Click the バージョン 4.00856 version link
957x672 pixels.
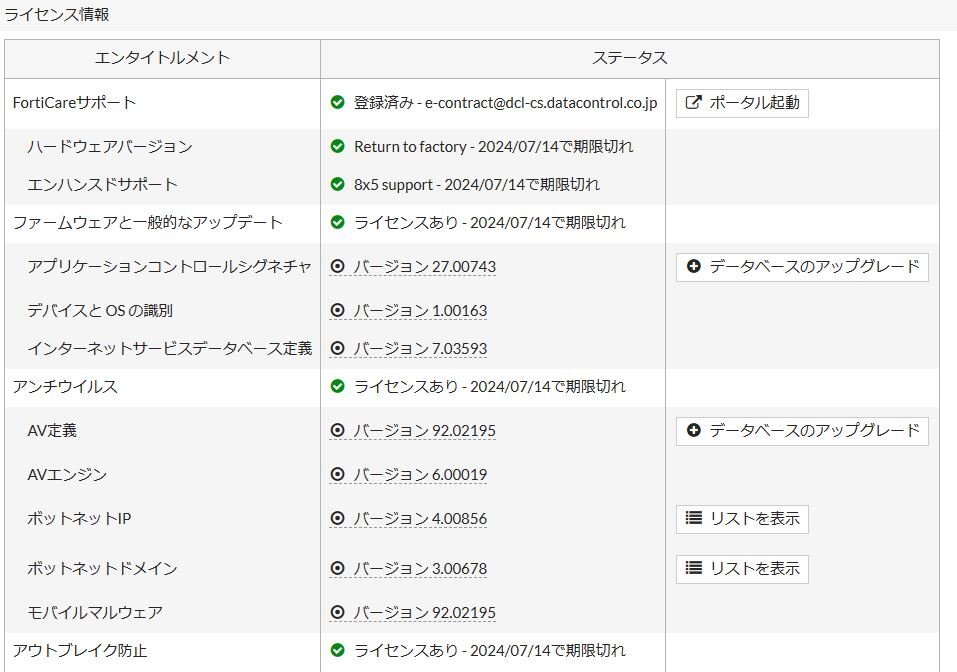point(420,519)
